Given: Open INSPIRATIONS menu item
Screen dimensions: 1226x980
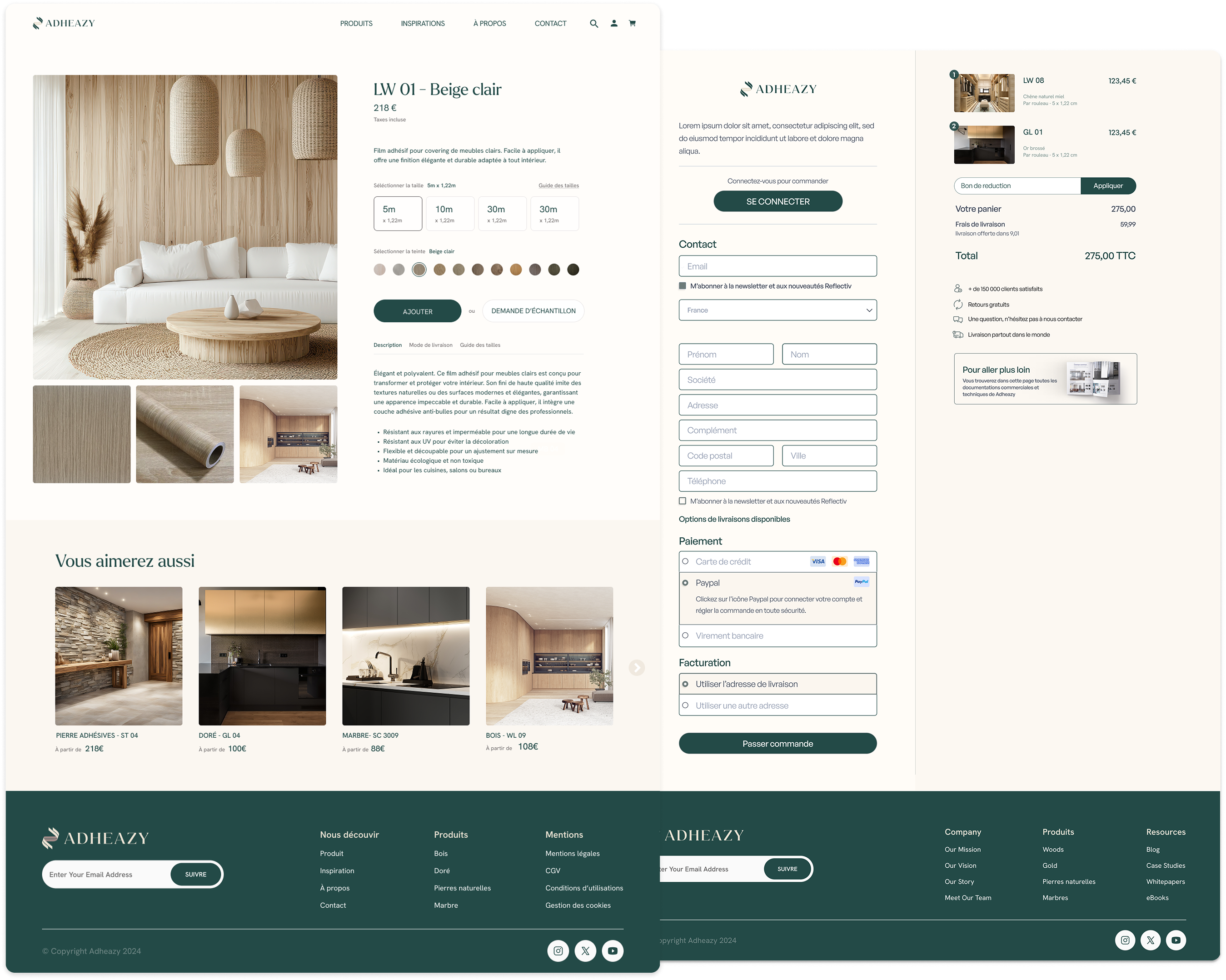Looking at the screenshot, I should point(423,24).
